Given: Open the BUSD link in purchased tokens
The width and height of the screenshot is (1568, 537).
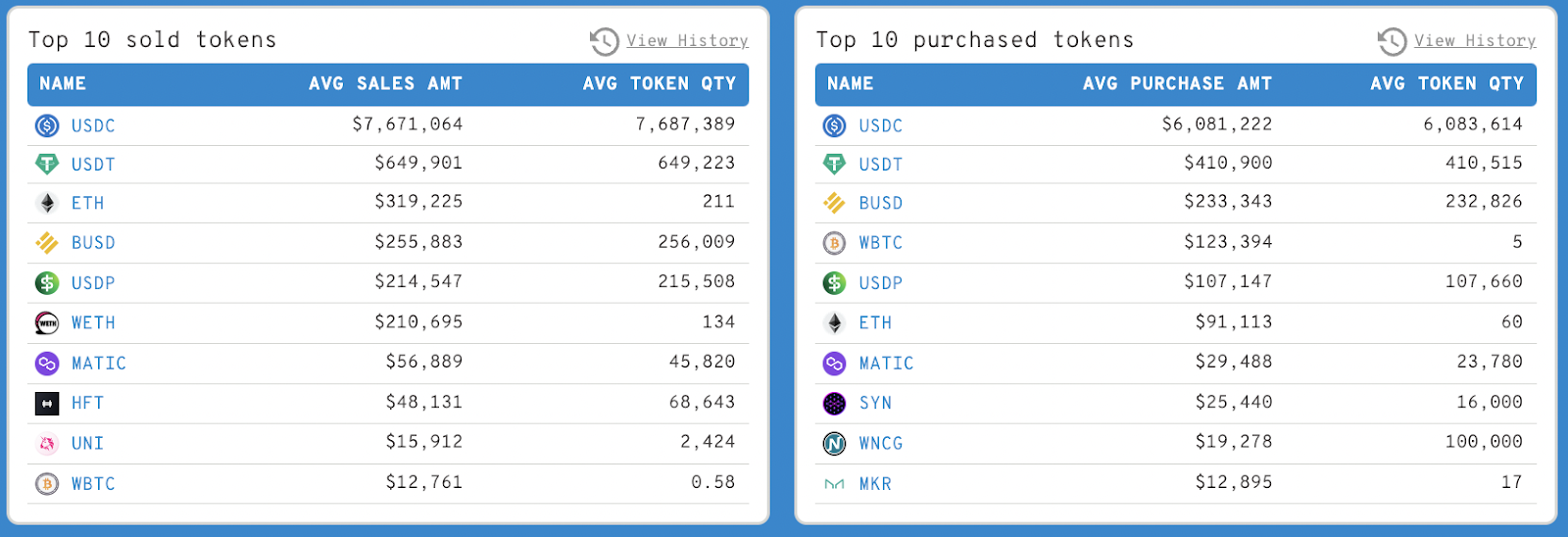Looking at the screenshot, I should click(881, 203).
